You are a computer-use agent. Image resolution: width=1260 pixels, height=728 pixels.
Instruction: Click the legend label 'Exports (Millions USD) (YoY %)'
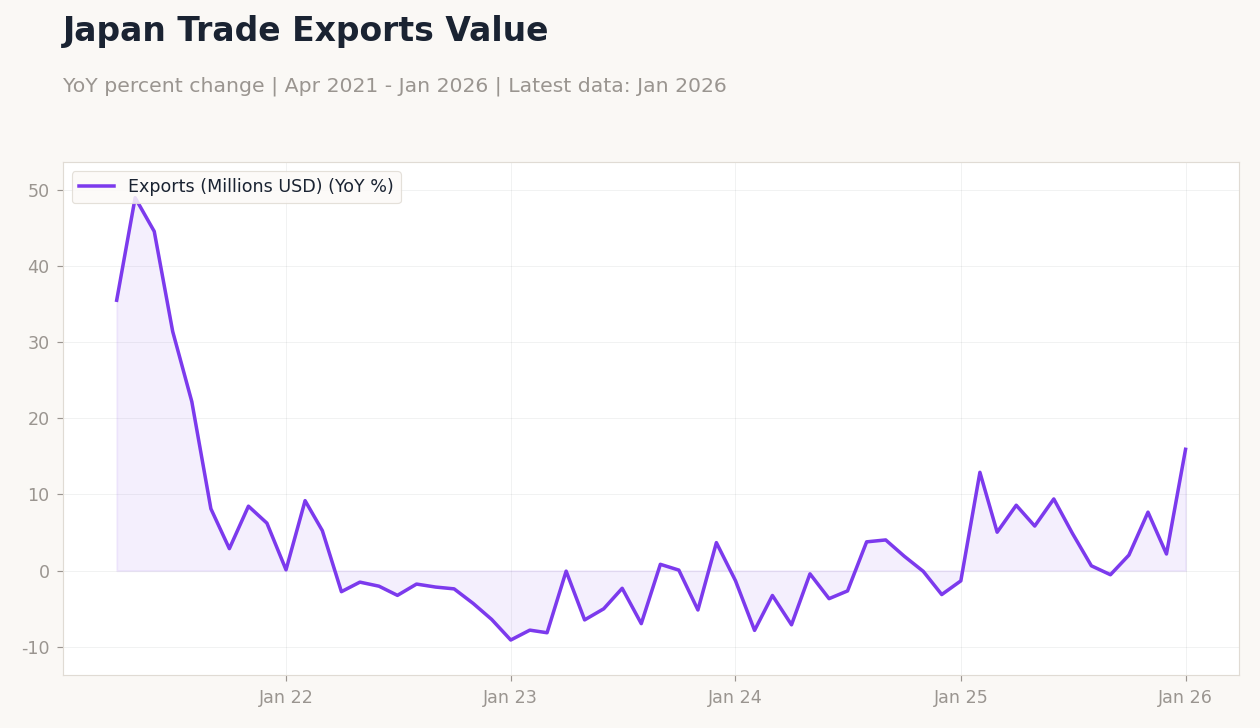261,187
